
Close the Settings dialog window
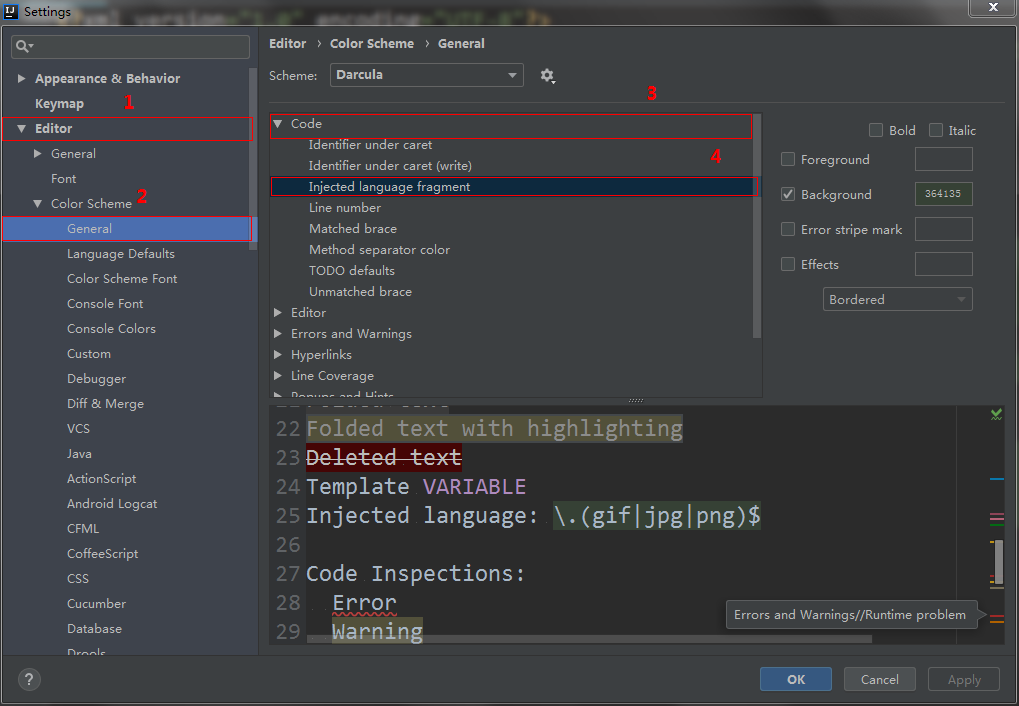993,7
